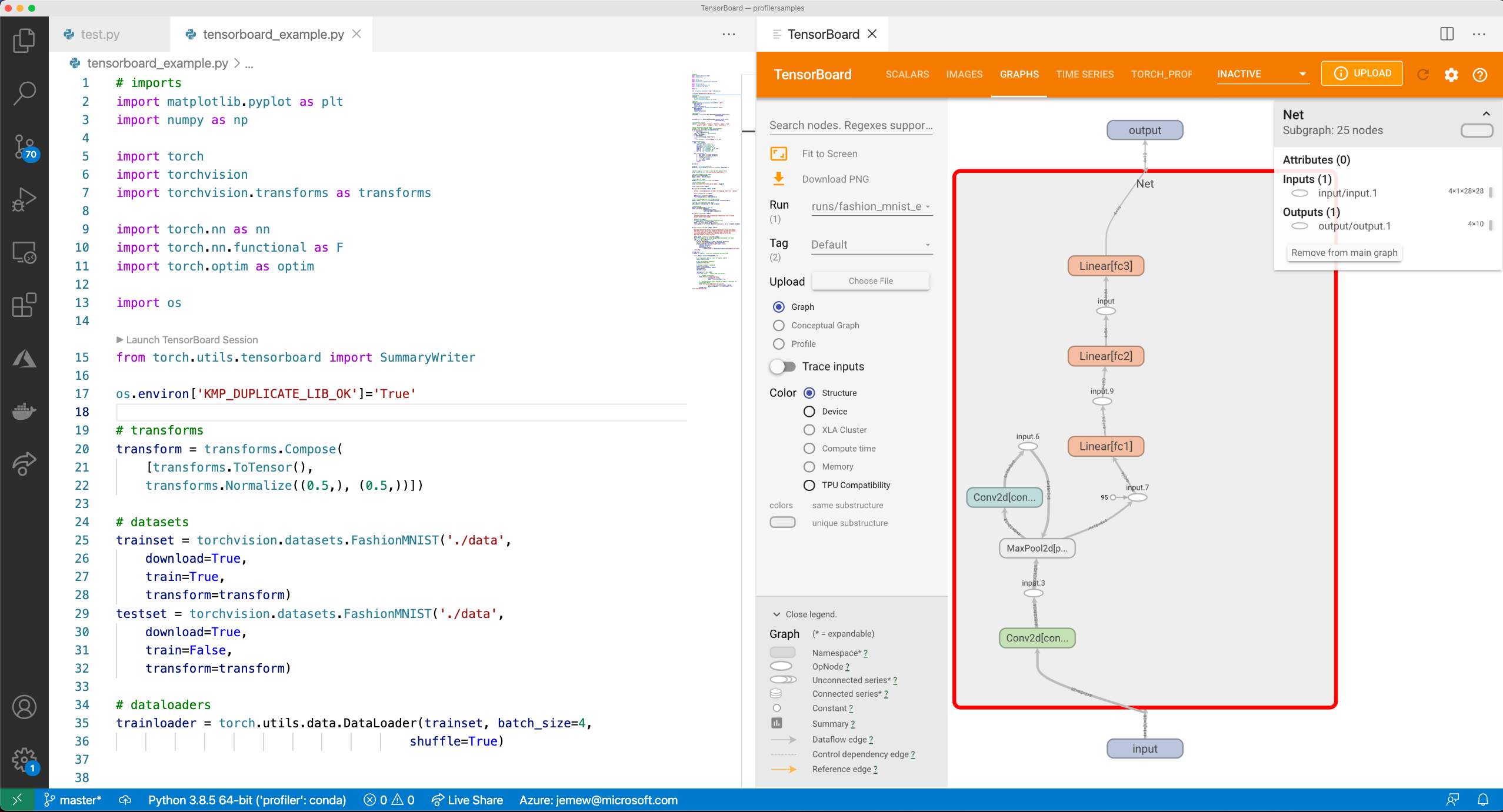Color the graph by Compute time
1503x812 pixels.
point(808,448)
